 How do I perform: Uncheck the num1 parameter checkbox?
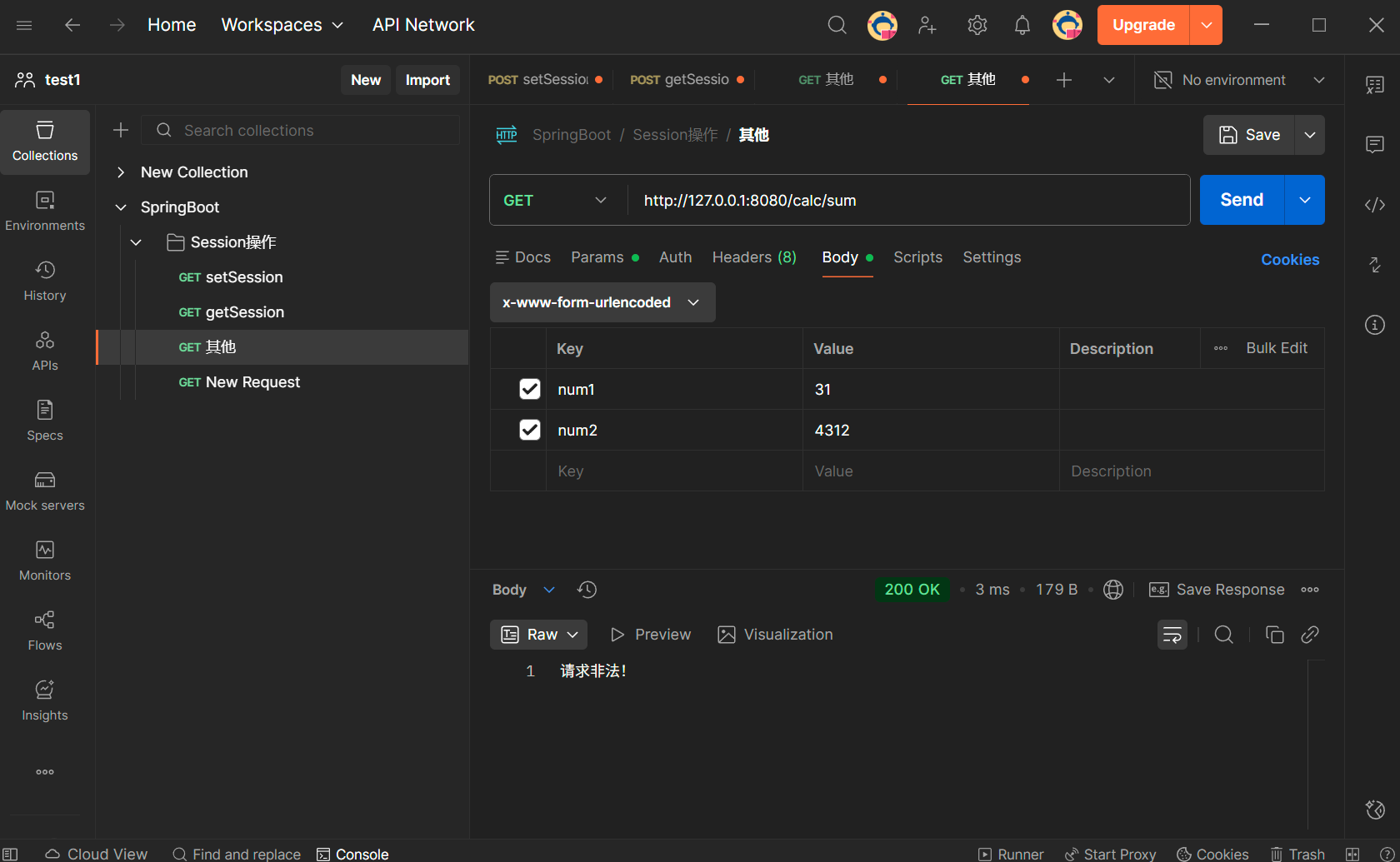(x=530, y=389)
